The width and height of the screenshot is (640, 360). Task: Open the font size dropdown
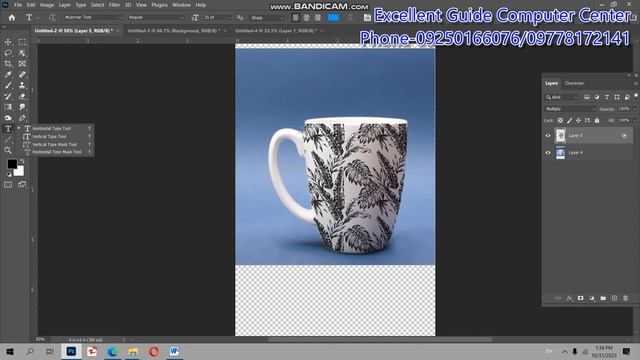pos(217,18)
